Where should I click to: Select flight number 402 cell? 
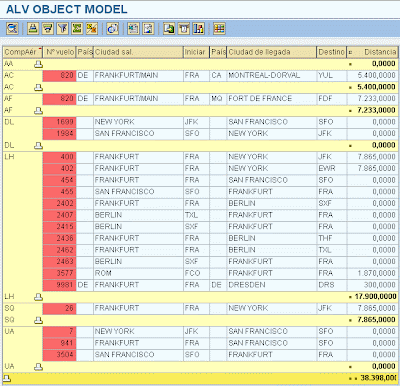coord(60,169)
